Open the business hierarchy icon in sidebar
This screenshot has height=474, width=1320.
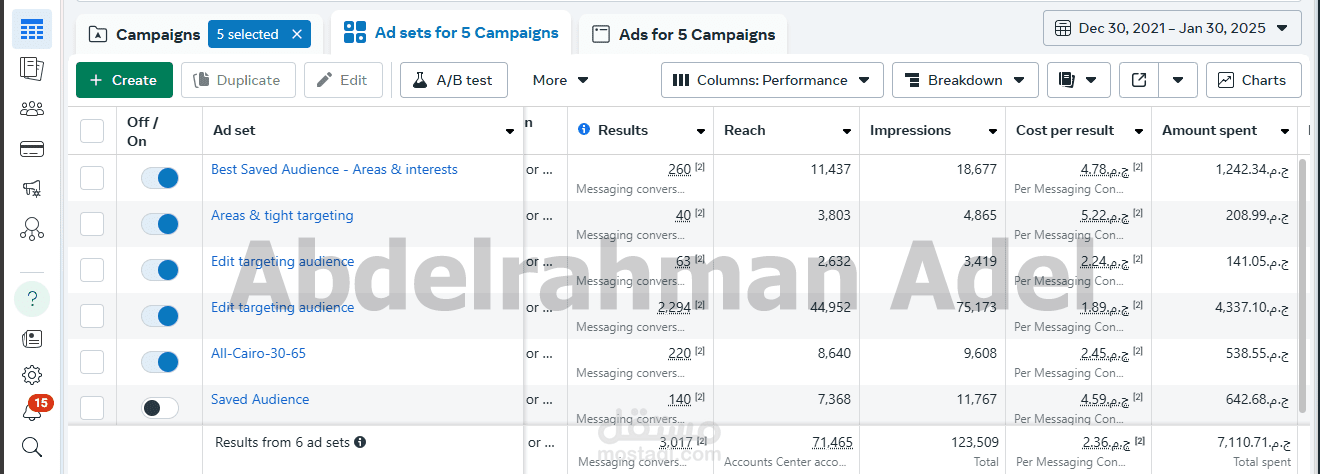[32, 229]
